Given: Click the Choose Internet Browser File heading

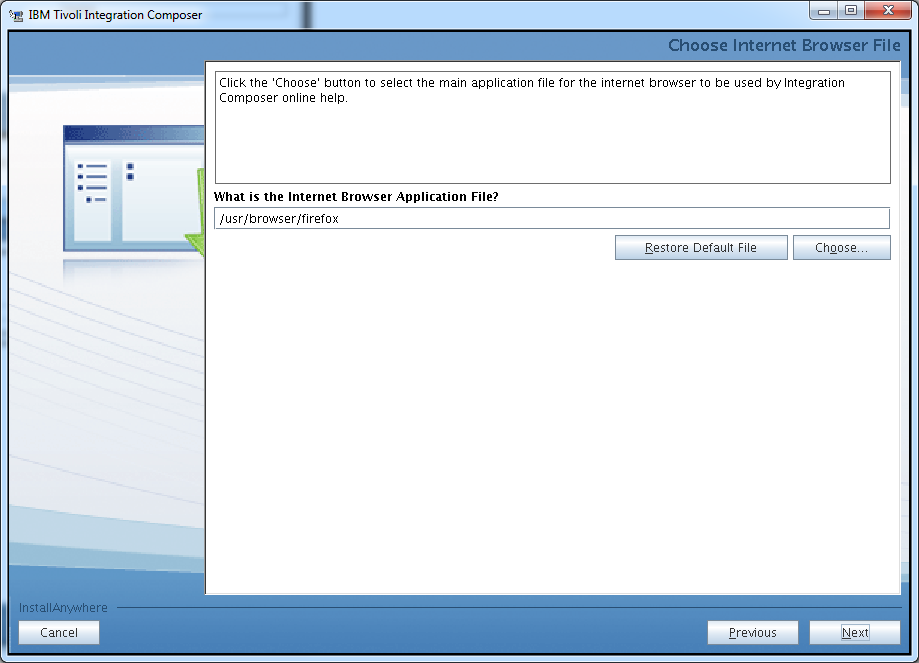Looking at the screenshot, I should (x=784, y=45).
